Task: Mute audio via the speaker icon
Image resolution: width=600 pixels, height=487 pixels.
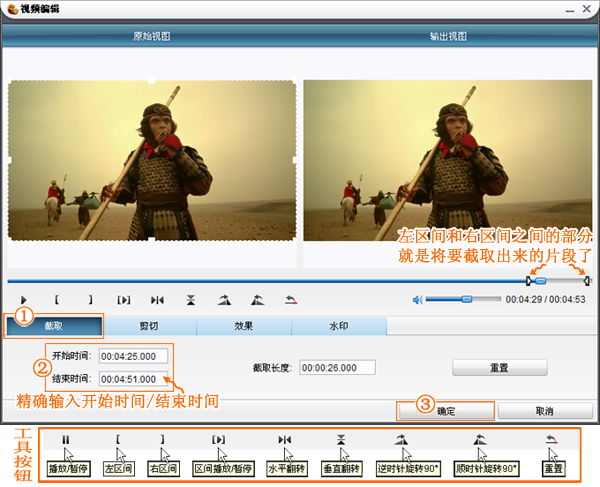Action: 417,300
